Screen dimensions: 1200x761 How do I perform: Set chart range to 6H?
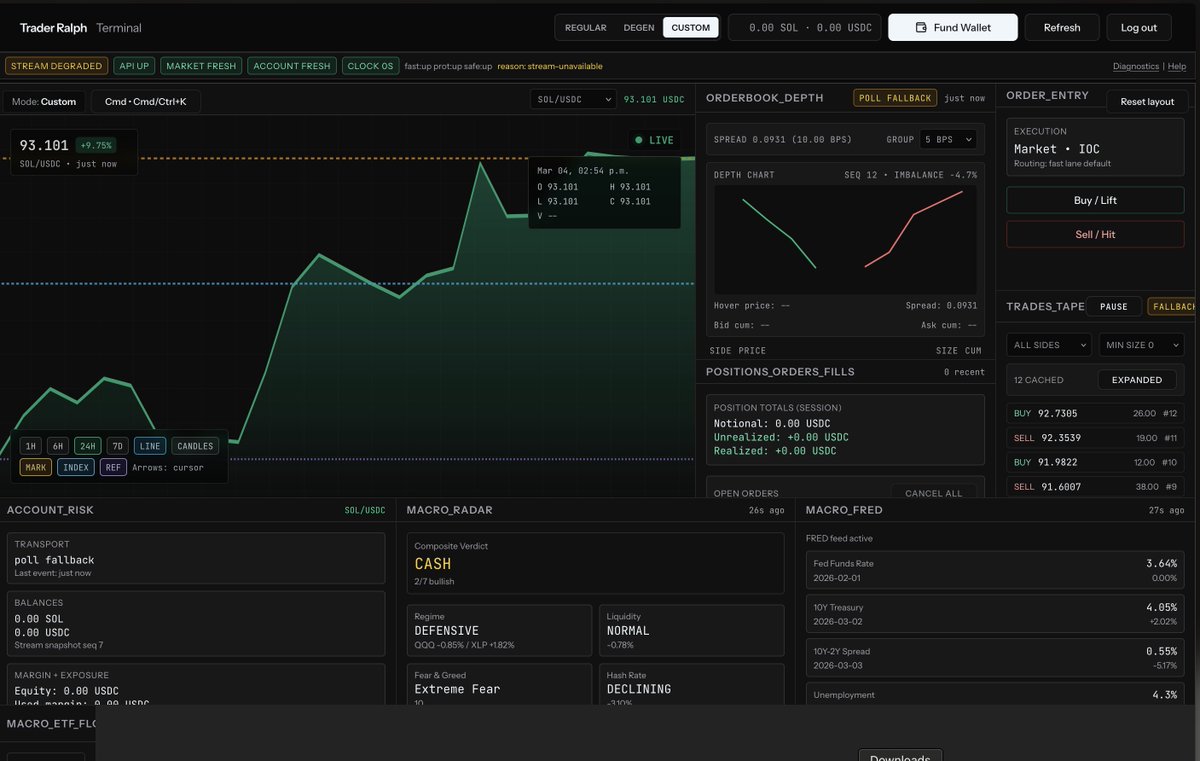[58, 446]
